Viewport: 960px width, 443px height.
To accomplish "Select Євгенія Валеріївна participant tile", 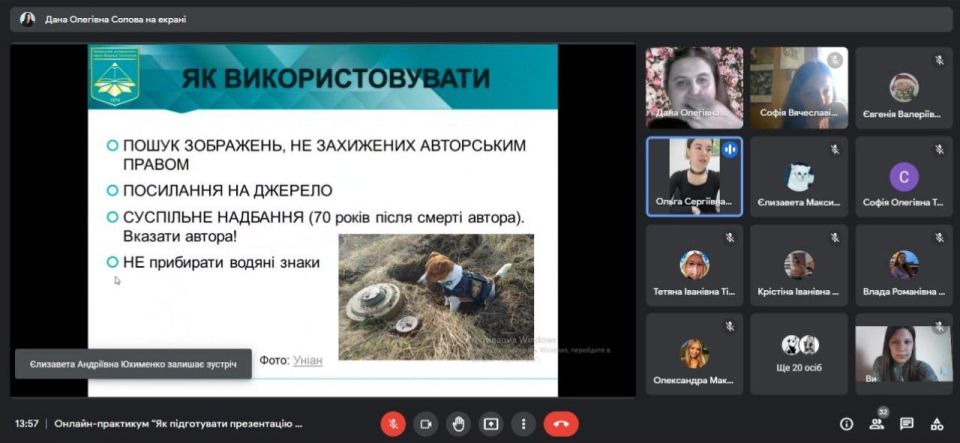I will coord(904,87).
